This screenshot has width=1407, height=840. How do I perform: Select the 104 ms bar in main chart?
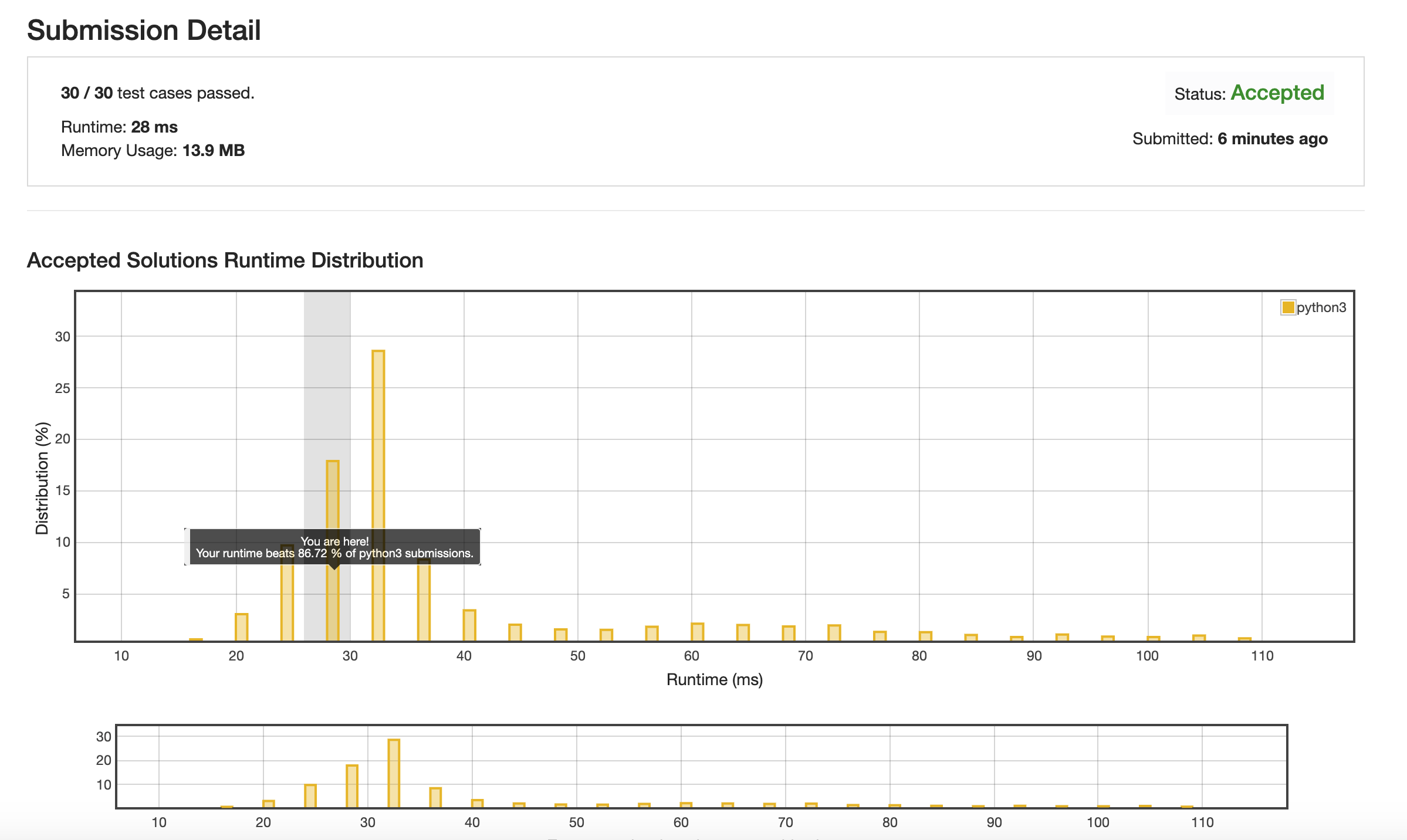point(1199,638)
